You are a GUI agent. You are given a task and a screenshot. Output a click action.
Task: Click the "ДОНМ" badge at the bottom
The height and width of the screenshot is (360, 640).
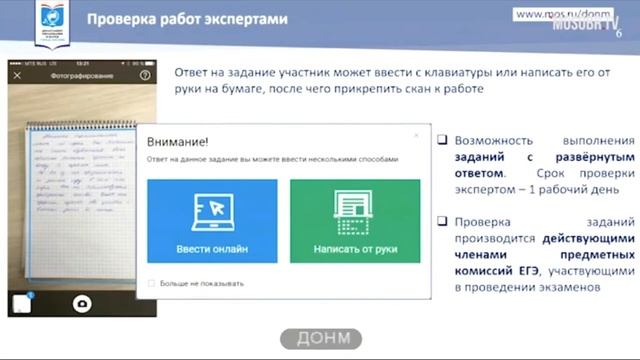point(321,339)
